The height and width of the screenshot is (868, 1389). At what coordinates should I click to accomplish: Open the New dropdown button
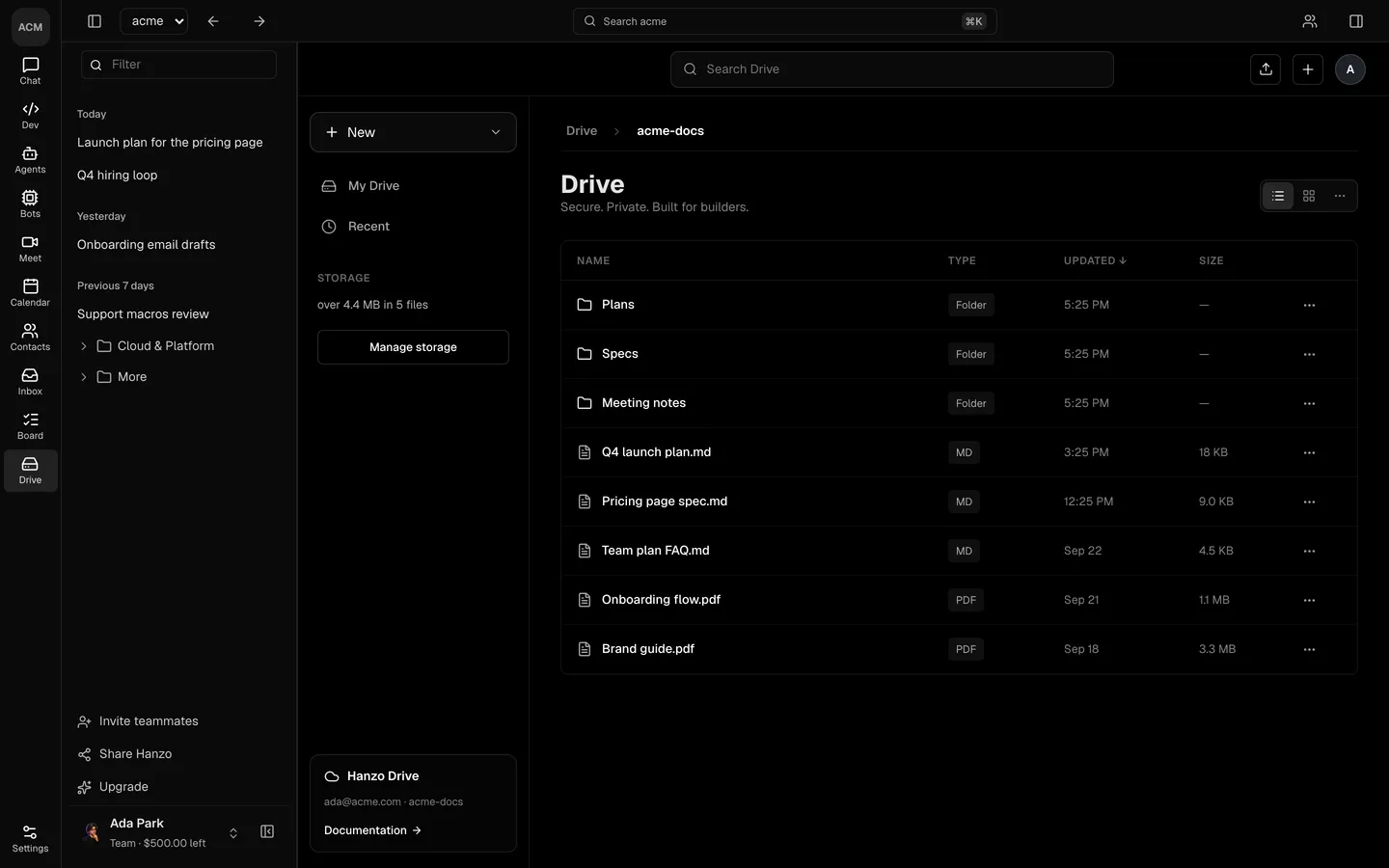[413, 132]
